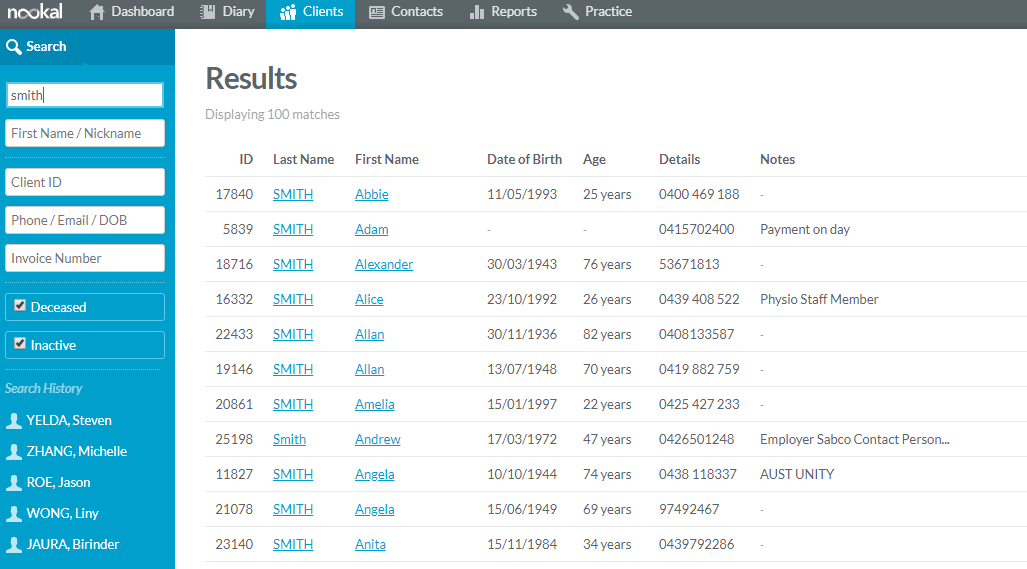Open the Dashboard home icon

(97, 12)
